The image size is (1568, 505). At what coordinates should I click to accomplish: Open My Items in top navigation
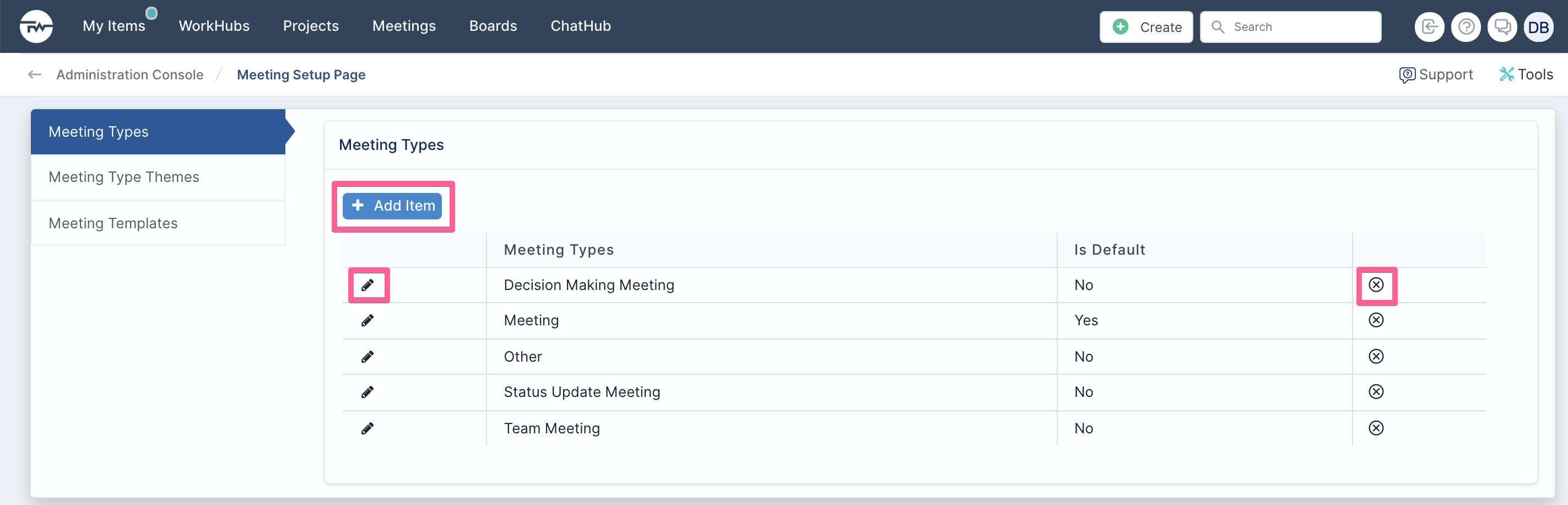click(114, 26)
